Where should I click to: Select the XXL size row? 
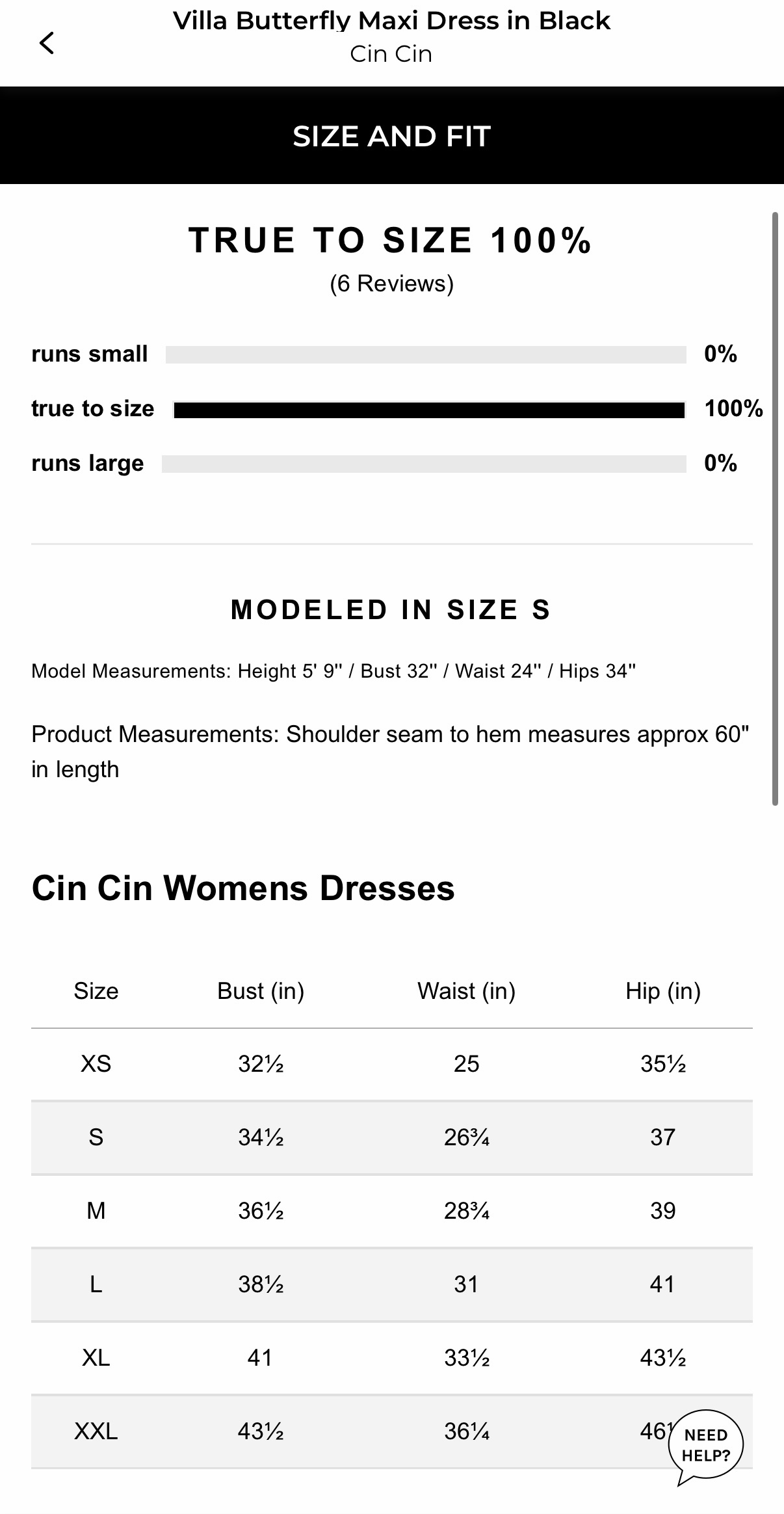(392, 1431)
